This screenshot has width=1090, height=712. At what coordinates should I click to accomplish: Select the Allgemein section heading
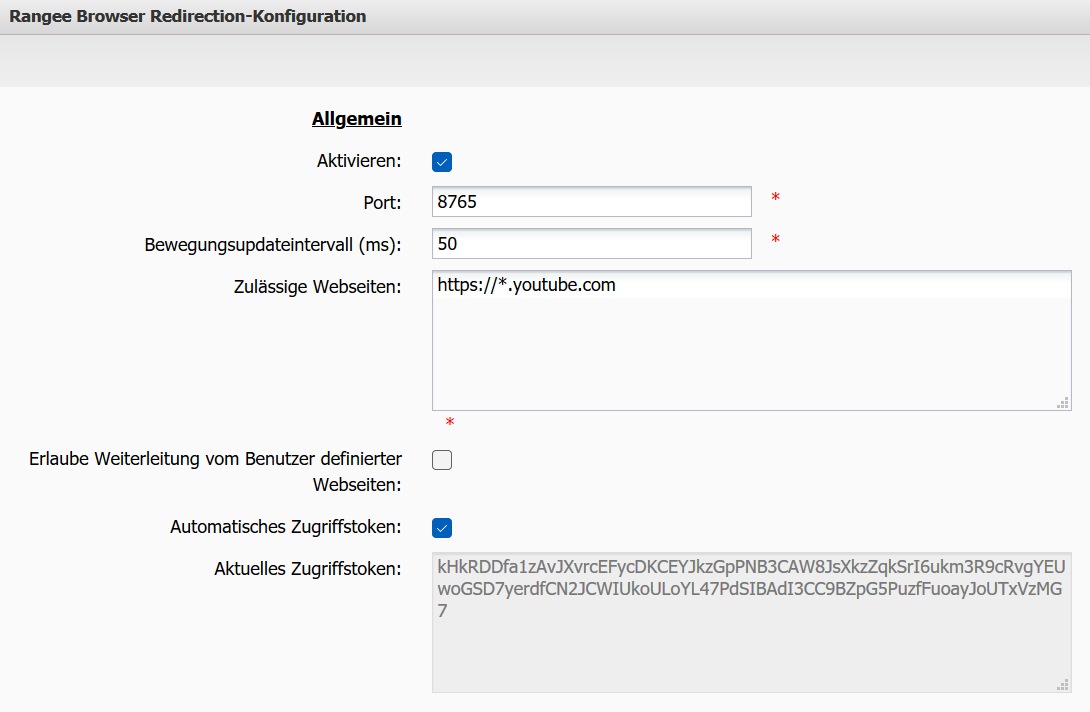tap(357, 119)
